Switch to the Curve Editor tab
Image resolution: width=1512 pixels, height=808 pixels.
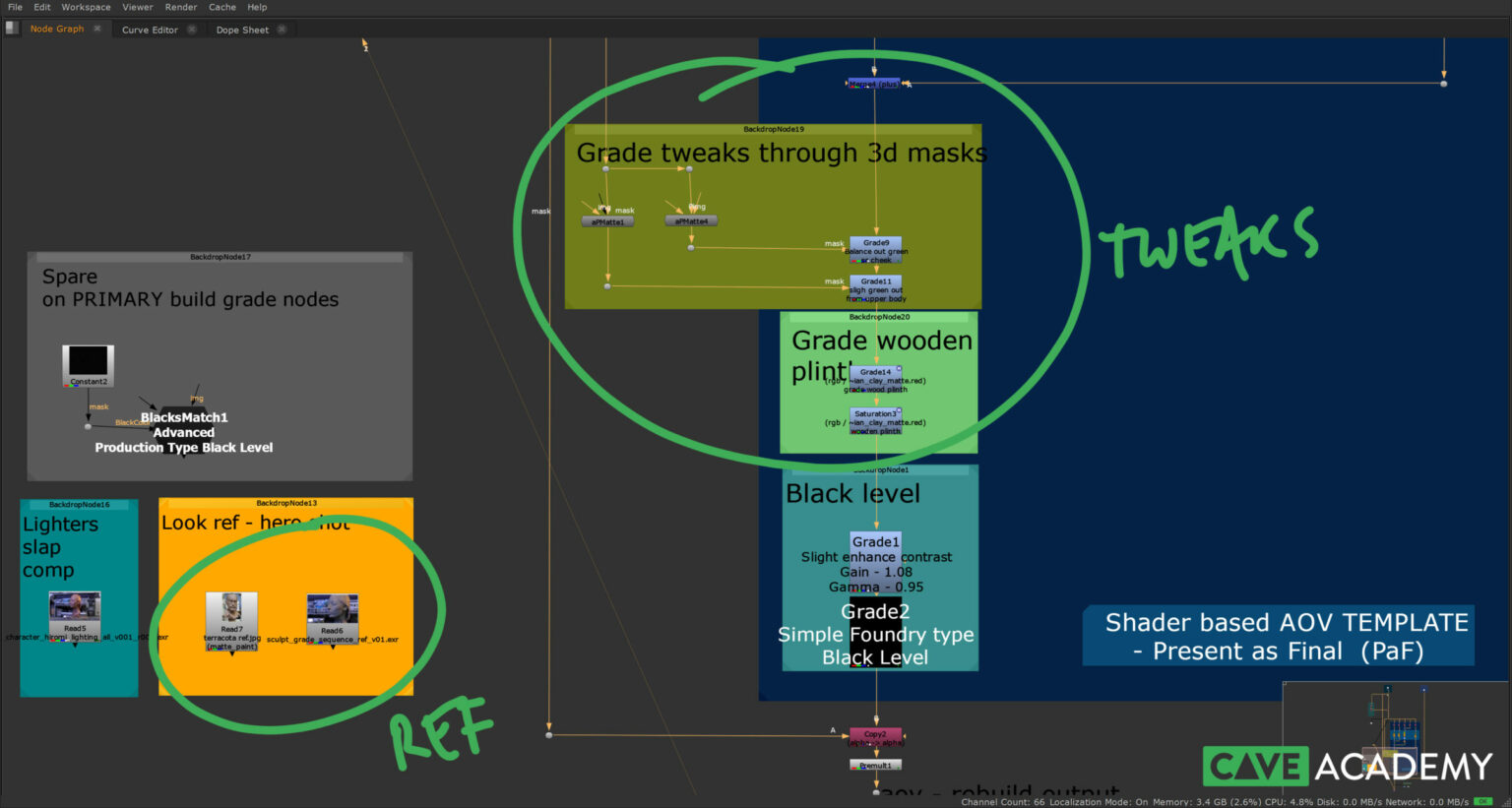tap(150, 30)
